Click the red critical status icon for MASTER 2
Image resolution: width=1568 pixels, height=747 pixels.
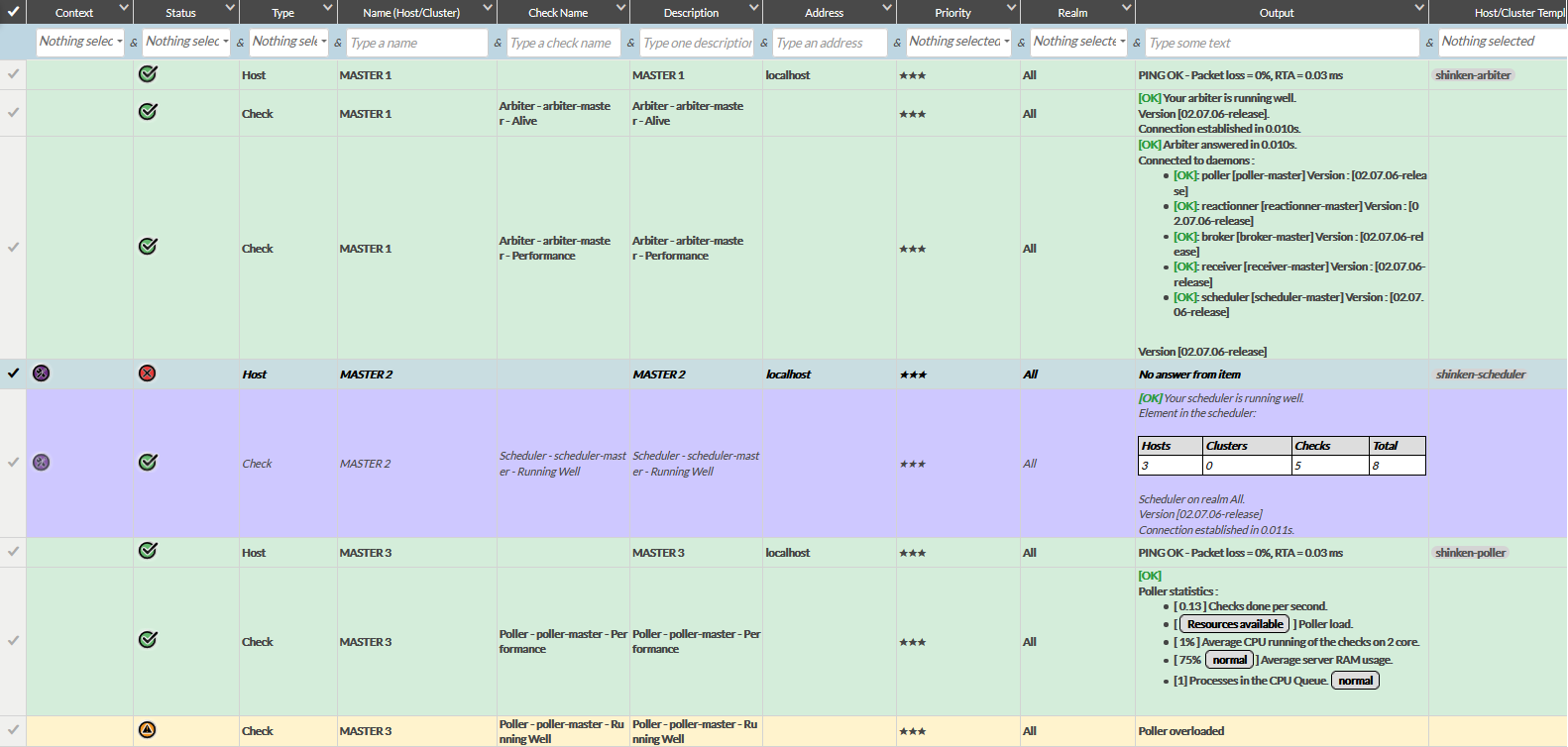pyautogui.click(x=148, y=373)
